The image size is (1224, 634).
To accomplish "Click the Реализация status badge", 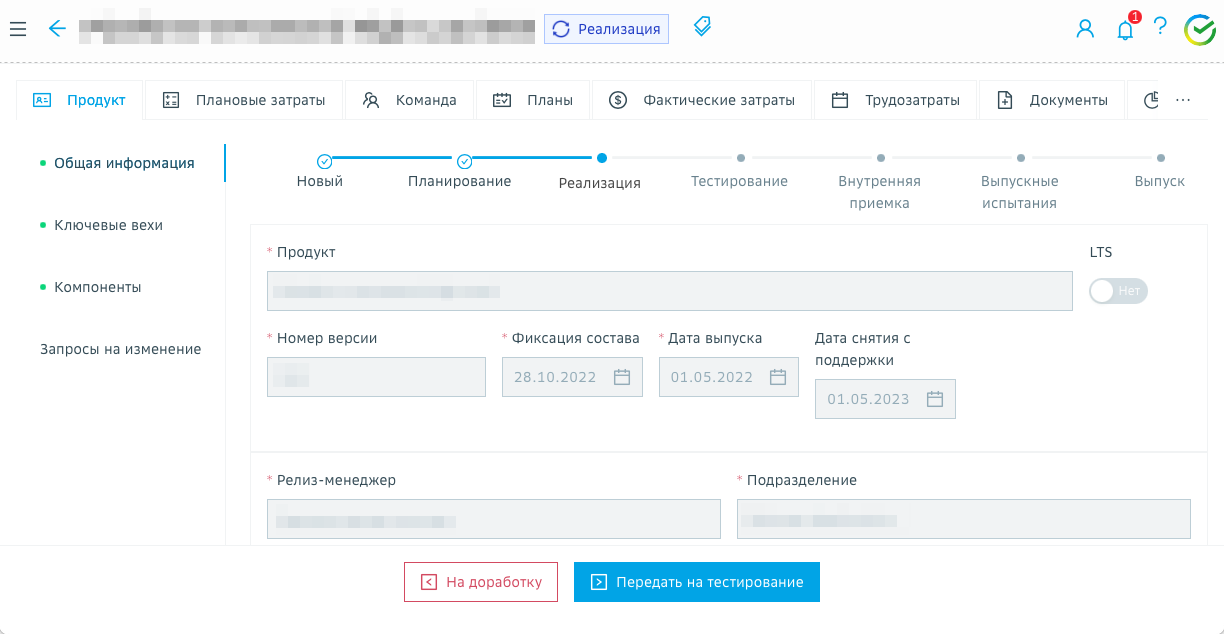I will pos(606,29).
